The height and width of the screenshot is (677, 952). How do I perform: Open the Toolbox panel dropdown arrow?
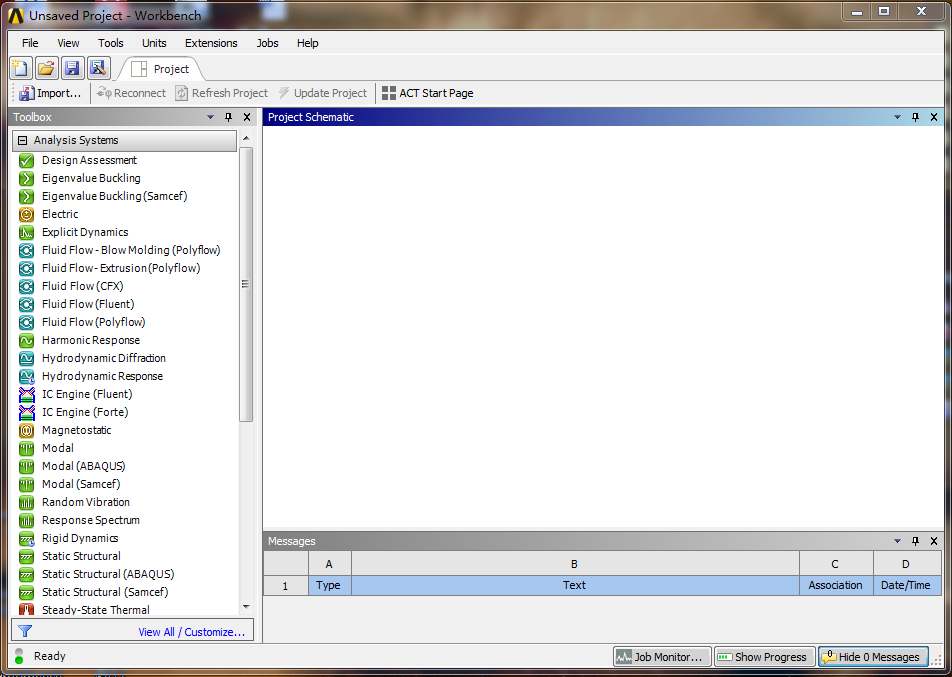pos(210,117)
